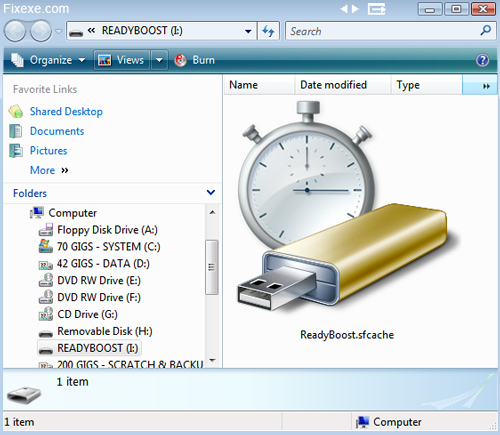Screen dimensions: 500x435
Task: Select 70 GIGS - SYSTEM (C:)
Action: pyautogui.click(x=109, y=247)
